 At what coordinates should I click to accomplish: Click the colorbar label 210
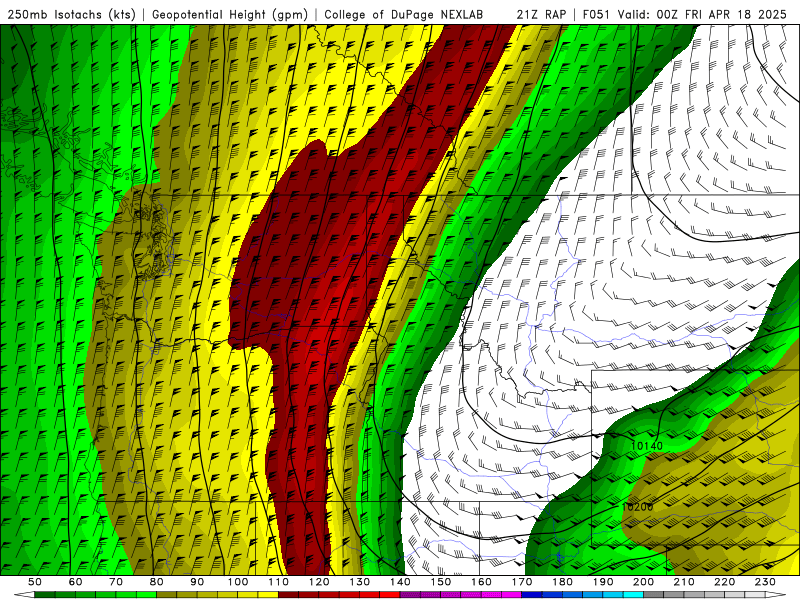coord(684,582)
